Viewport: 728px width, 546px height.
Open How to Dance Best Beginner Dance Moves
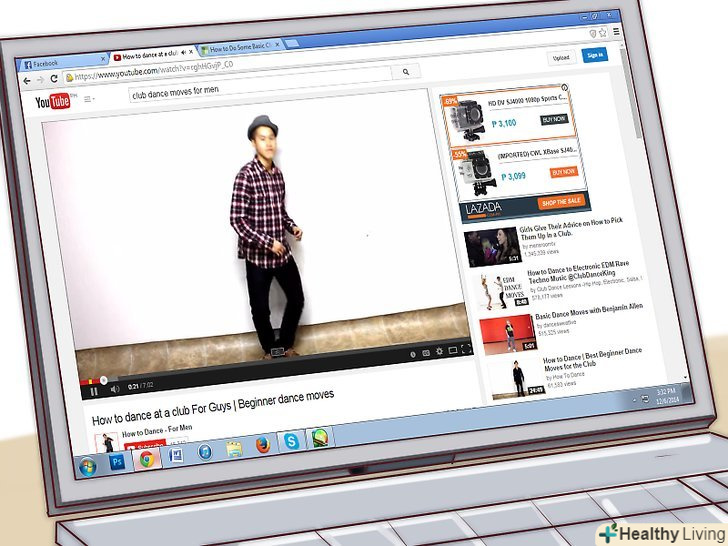coord(592,358)
